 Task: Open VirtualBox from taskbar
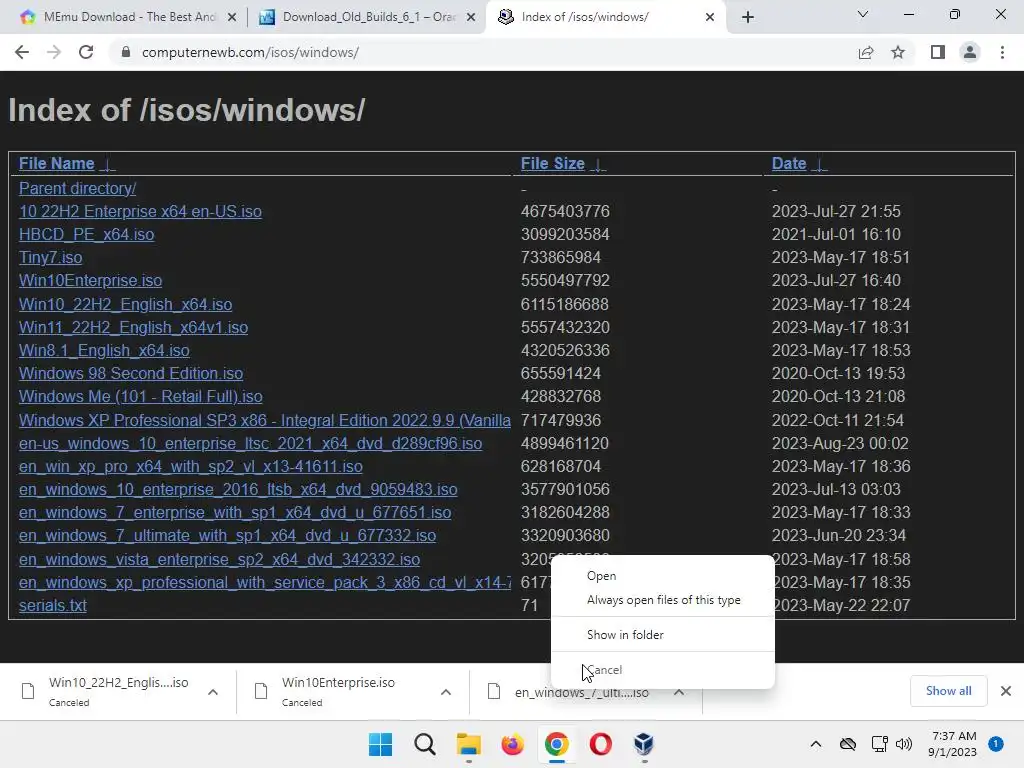click(x=644, y=744)
